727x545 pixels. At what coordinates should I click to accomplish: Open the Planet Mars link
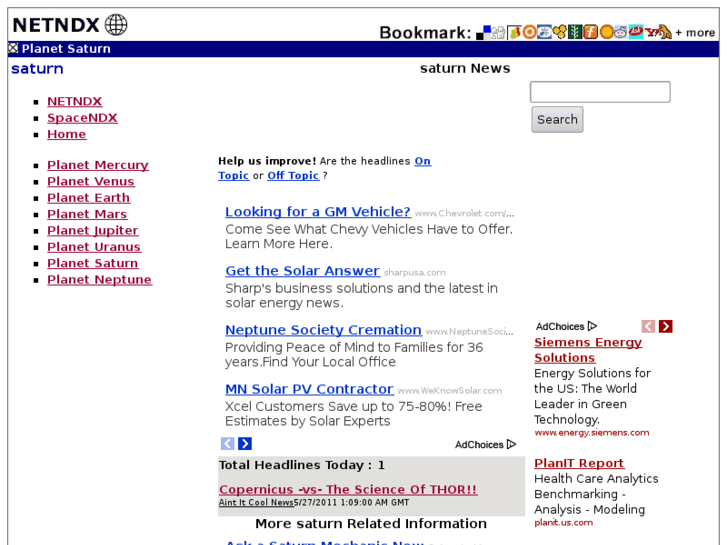point(87,214)
